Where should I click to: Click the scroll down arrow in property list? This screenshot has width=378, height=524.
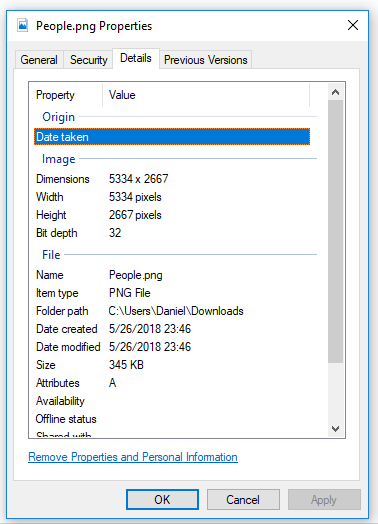pyautogui.click(x=335, y=428)
